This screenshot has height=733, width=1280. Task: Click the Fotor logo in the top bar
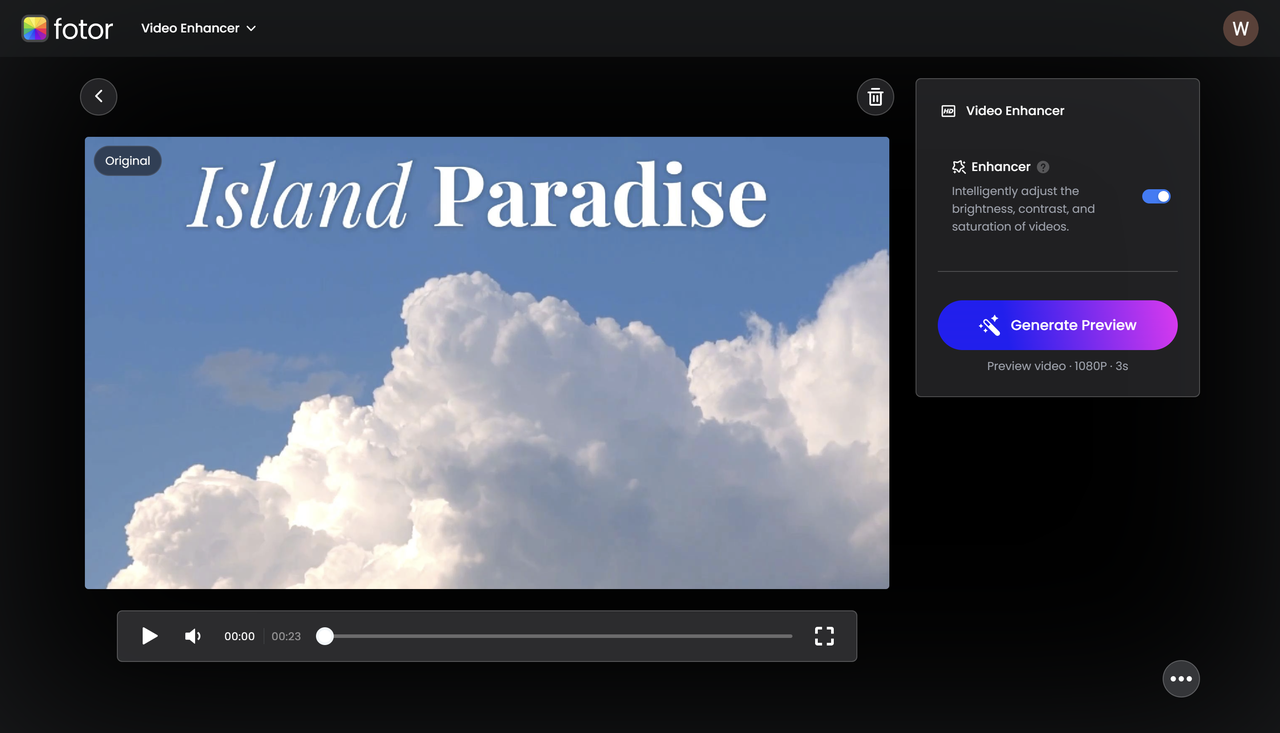click(67, 28)
